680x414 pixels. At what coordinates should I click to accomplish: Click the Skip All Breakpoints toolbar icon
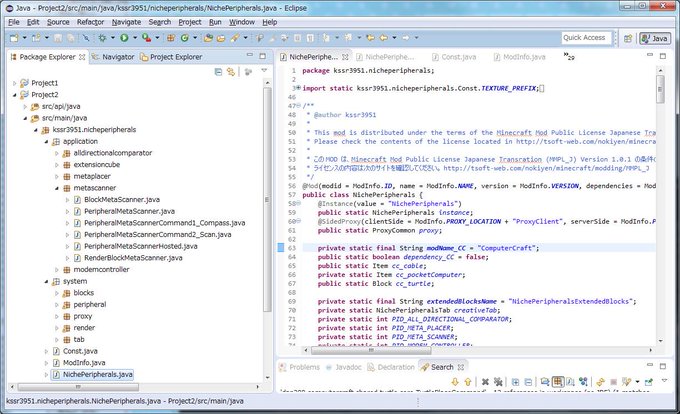click(86, 38)
